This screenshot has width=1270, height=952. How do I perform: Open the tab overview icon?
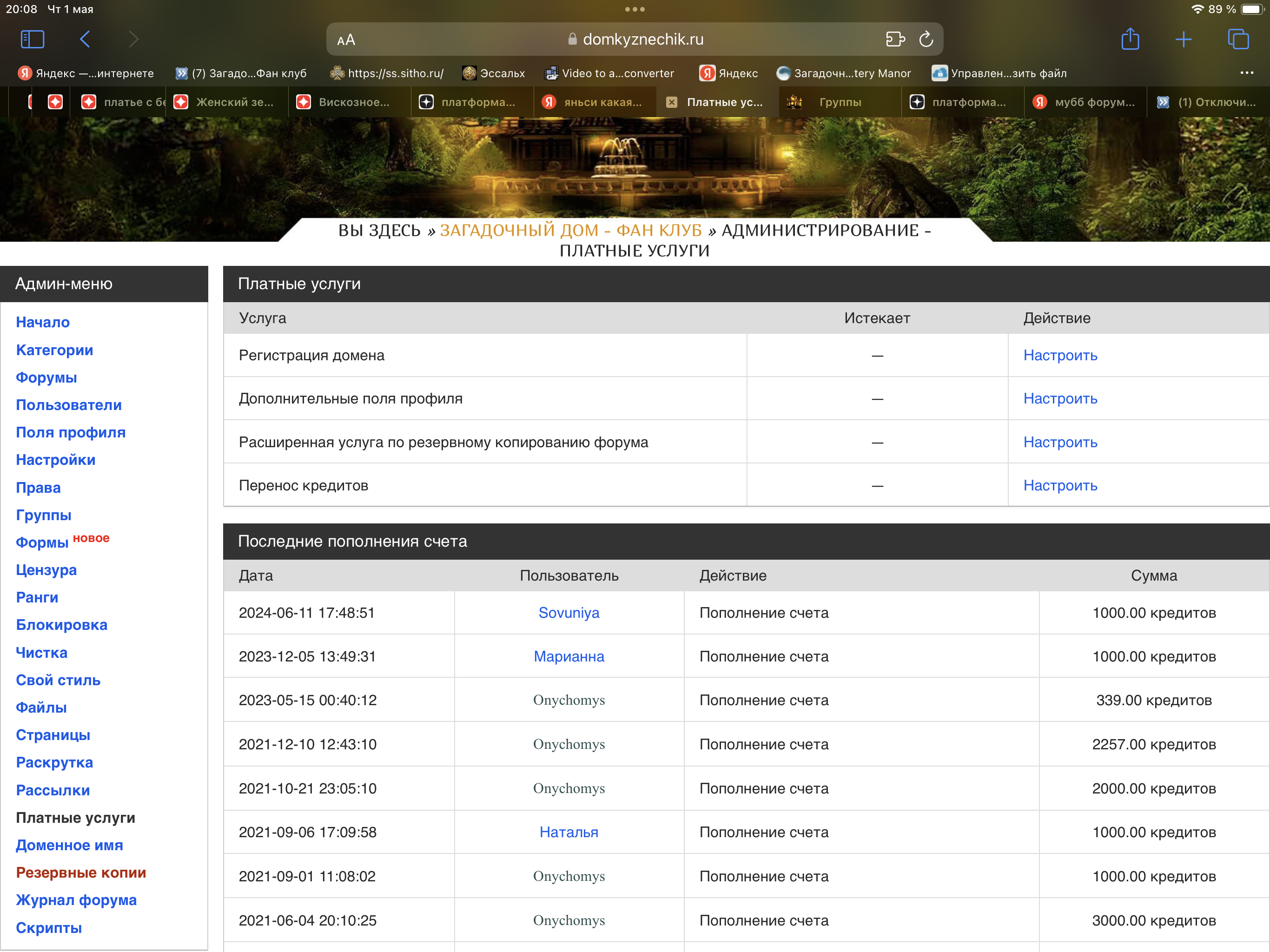[x=1238, y=39]
